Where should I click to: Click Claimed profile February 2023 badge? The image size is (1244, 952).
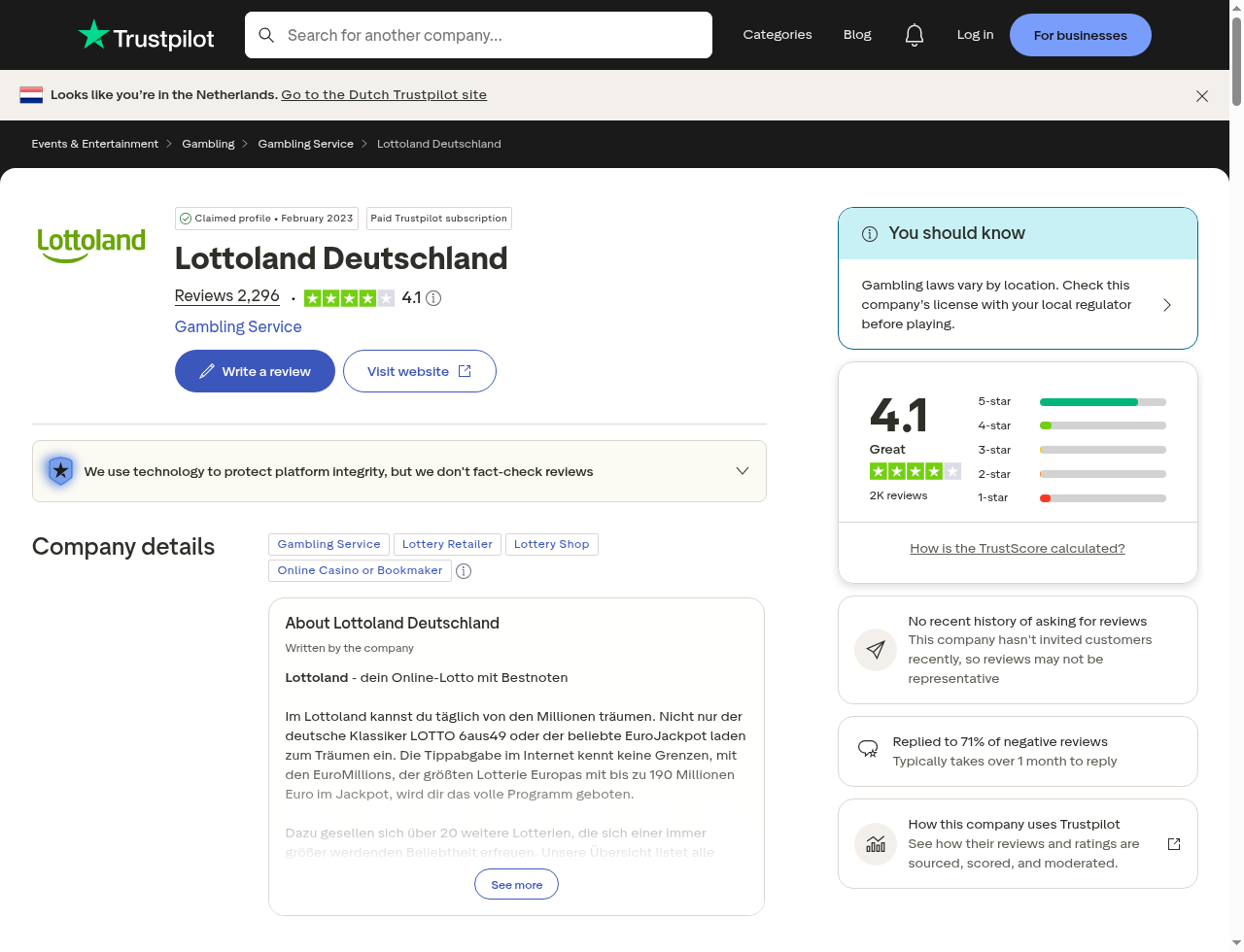click(x=266, y=219)
